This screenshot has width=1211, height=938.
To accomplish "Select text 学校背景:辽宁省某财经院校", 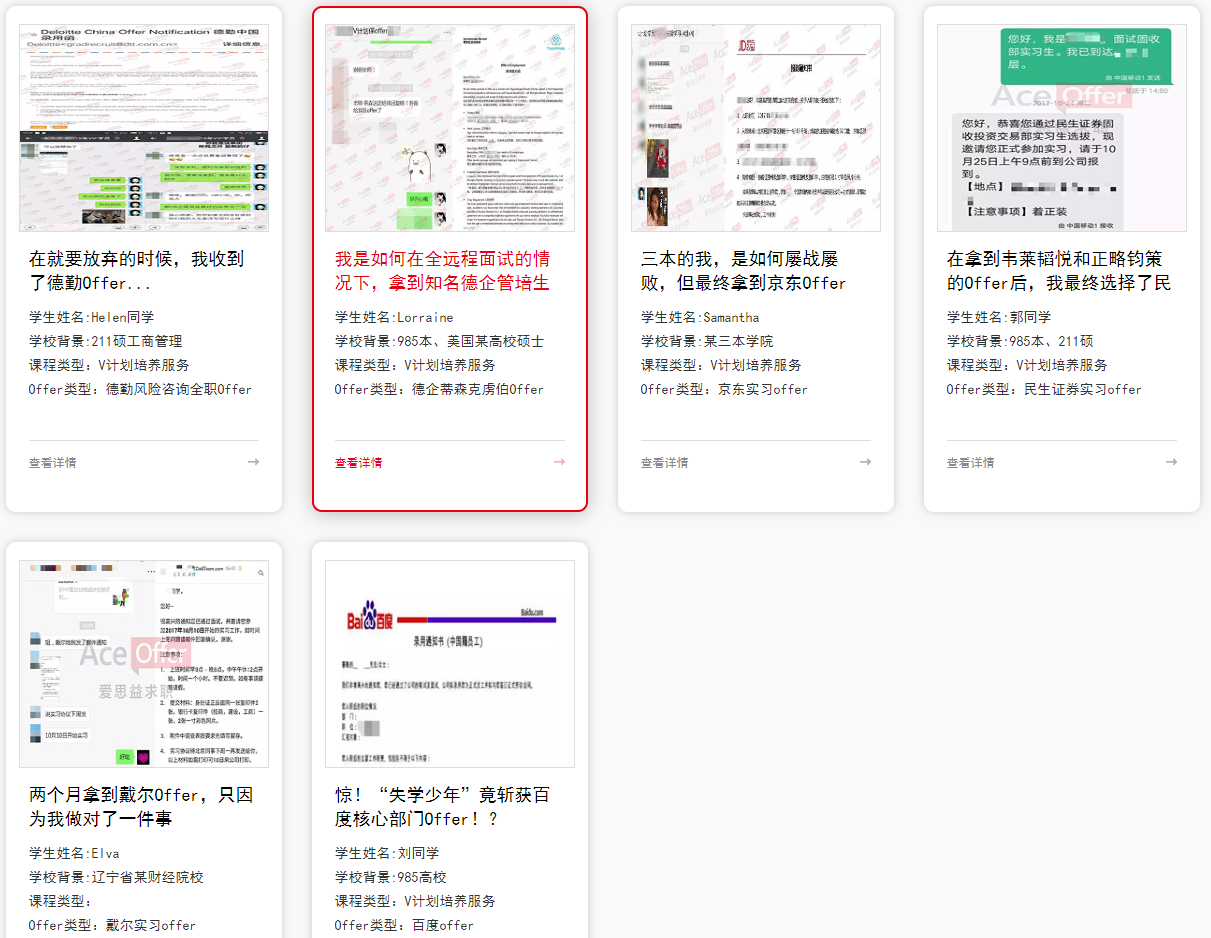I will point(116,877).
